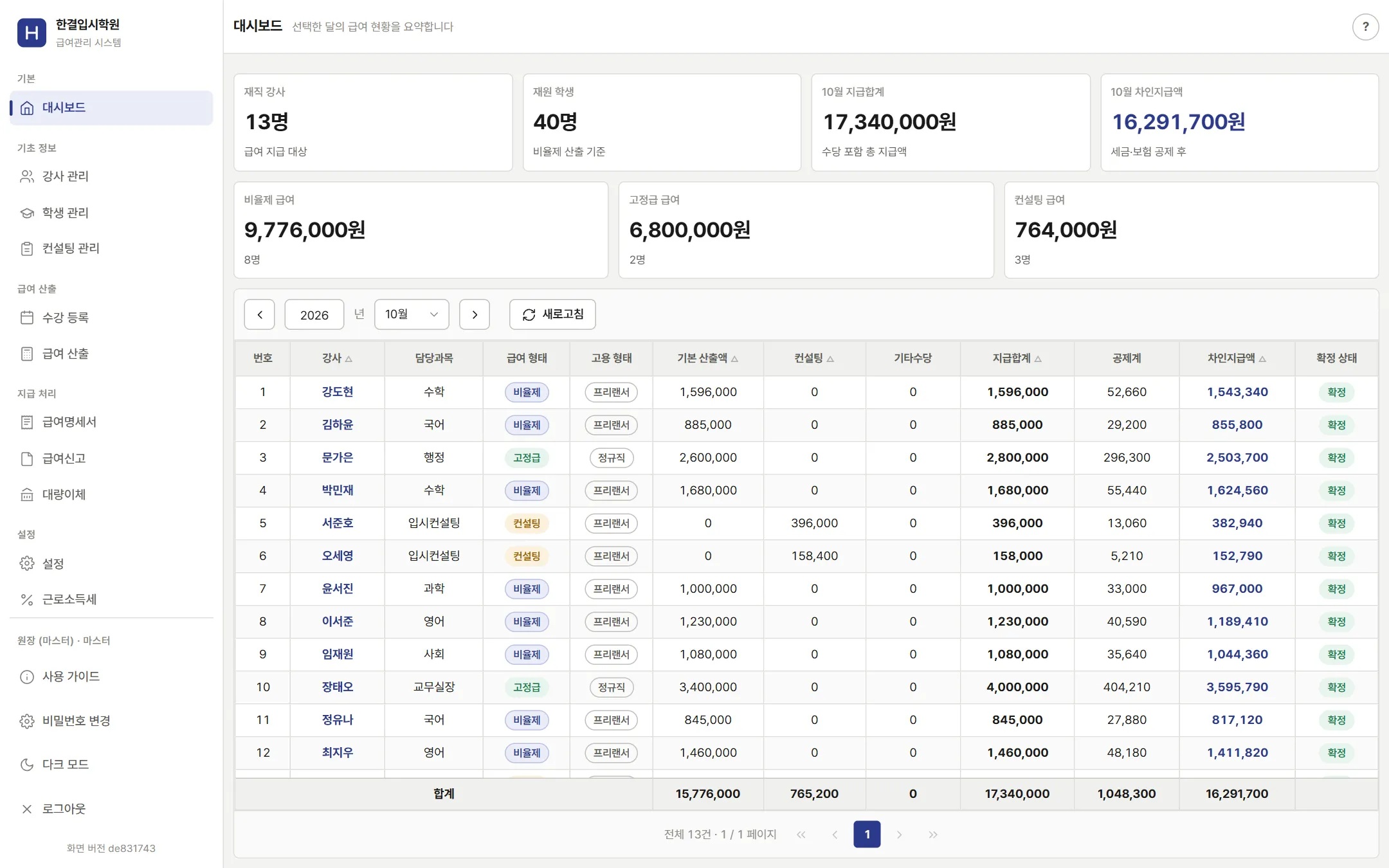Image resolution: width=1389 pixels, height=868 pixels.
Task: Click 확정 status badge for 문가은
Action: pyautogui.click(x=1336, y=458)
